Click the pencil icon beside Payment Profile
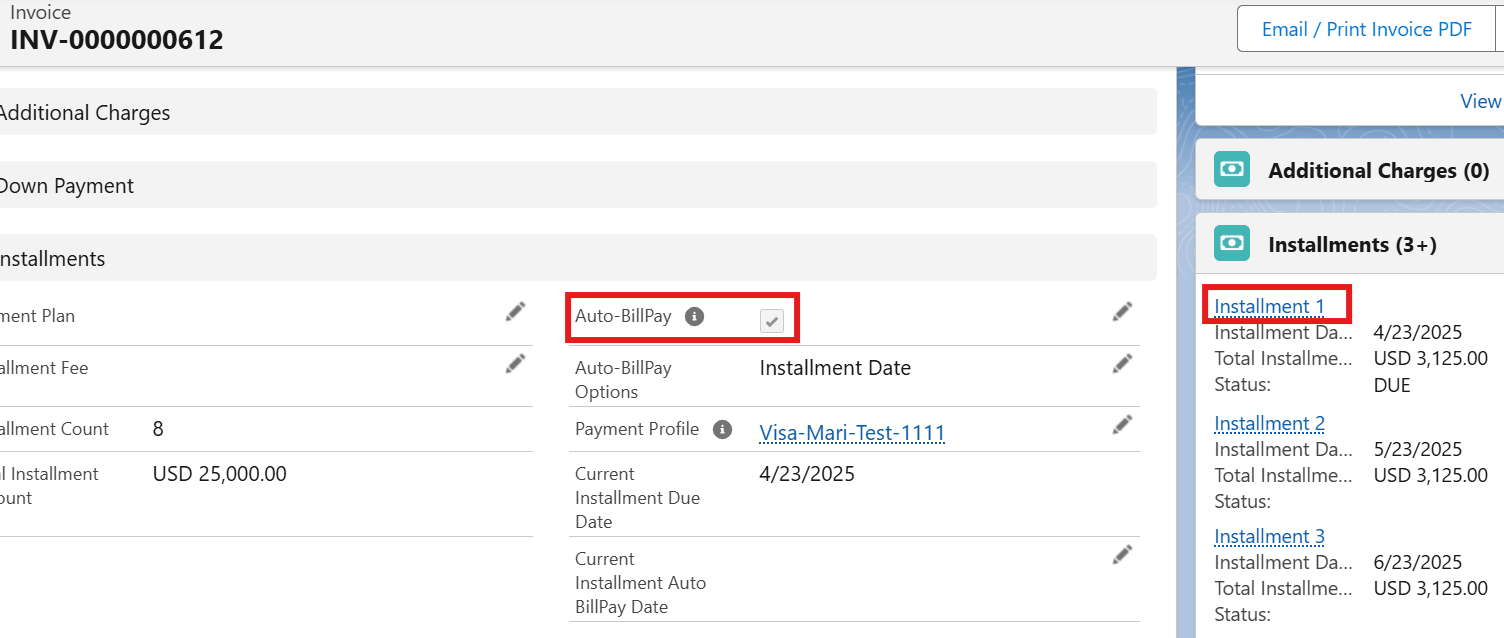This screenshot has height=638, width=1504. click(1122, 425)
